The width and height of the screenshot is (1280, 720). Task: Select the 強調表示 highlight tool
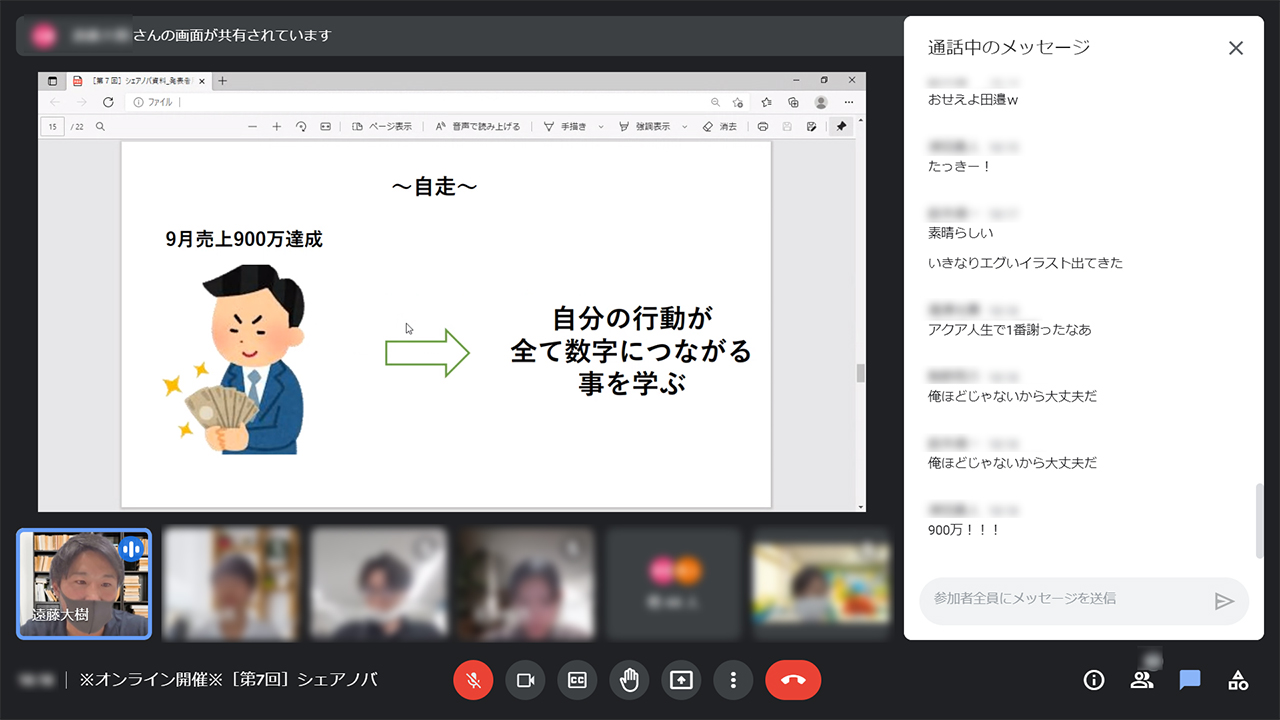645,127
